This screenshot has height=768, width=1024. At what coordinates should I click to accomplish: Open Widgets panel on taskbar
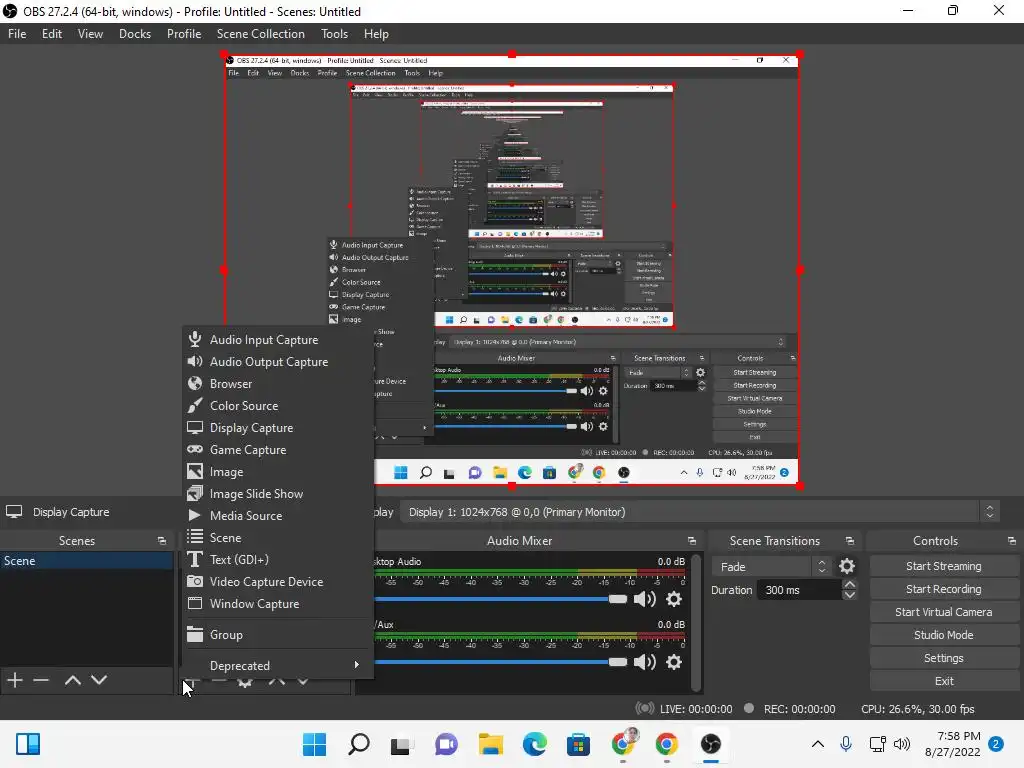[x=28, y=744]
